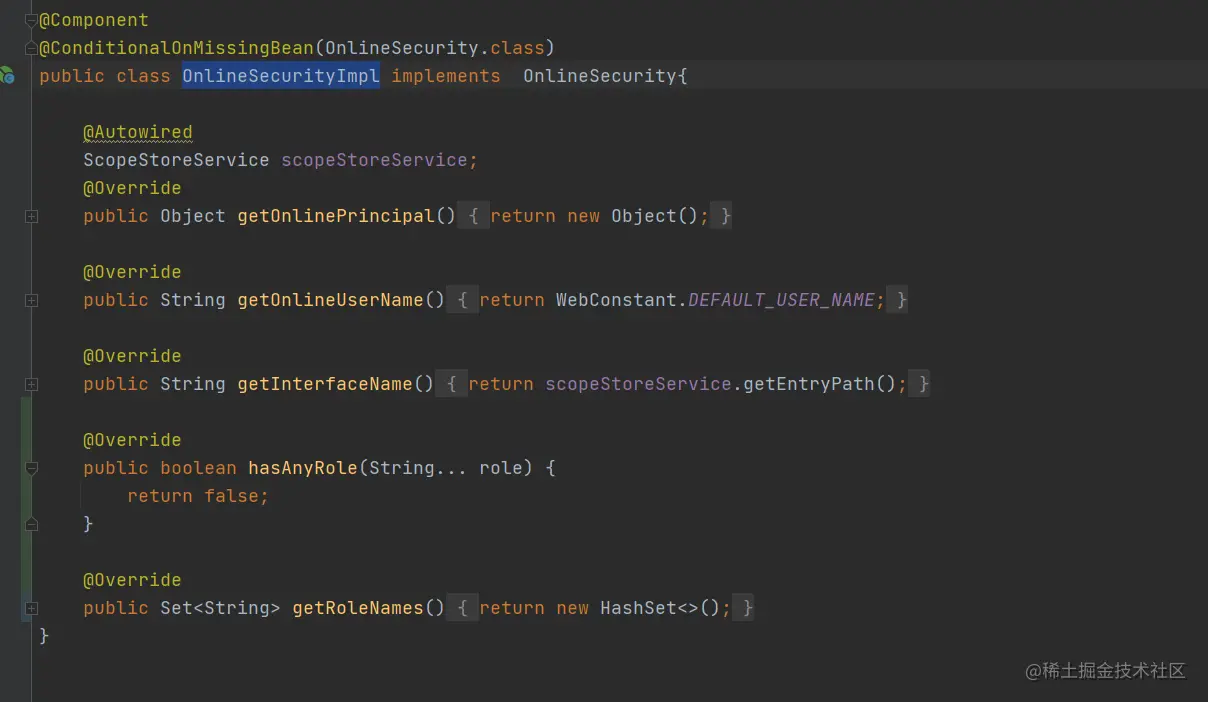This screenshot has height=702, width=1208.
Task: Click the ScopeStoreService type name
Action: click(176, 160)
